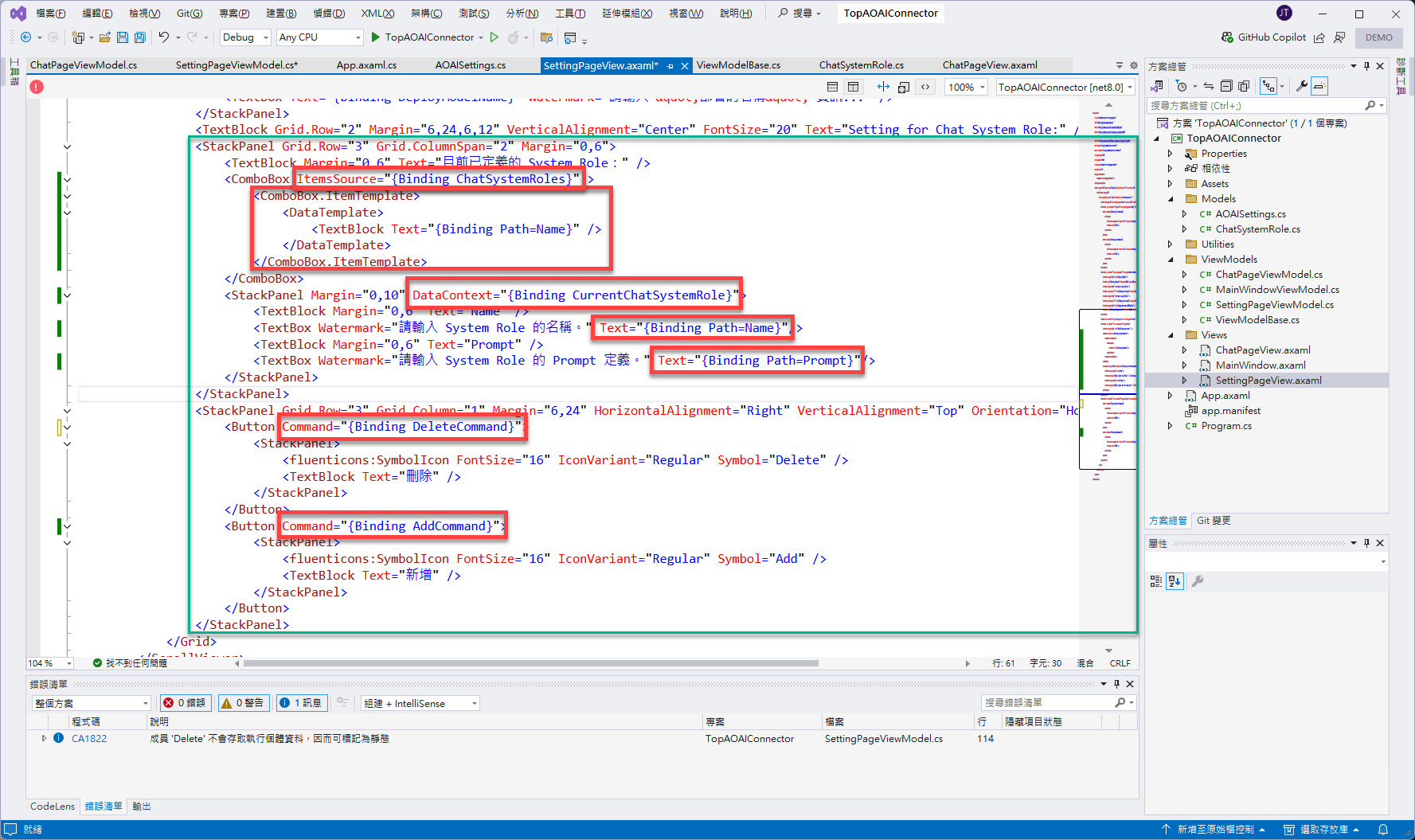Click the undo arrow icon

163,37
